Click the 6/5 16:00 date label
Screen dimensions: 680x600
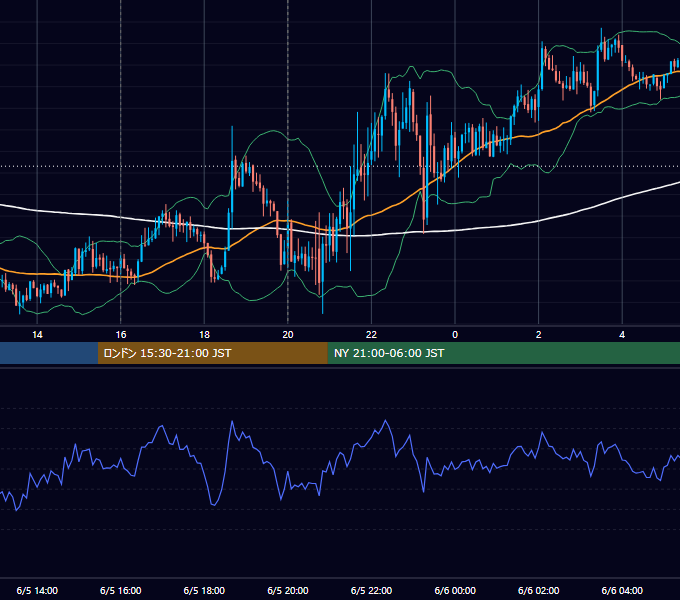pos(121,590)
